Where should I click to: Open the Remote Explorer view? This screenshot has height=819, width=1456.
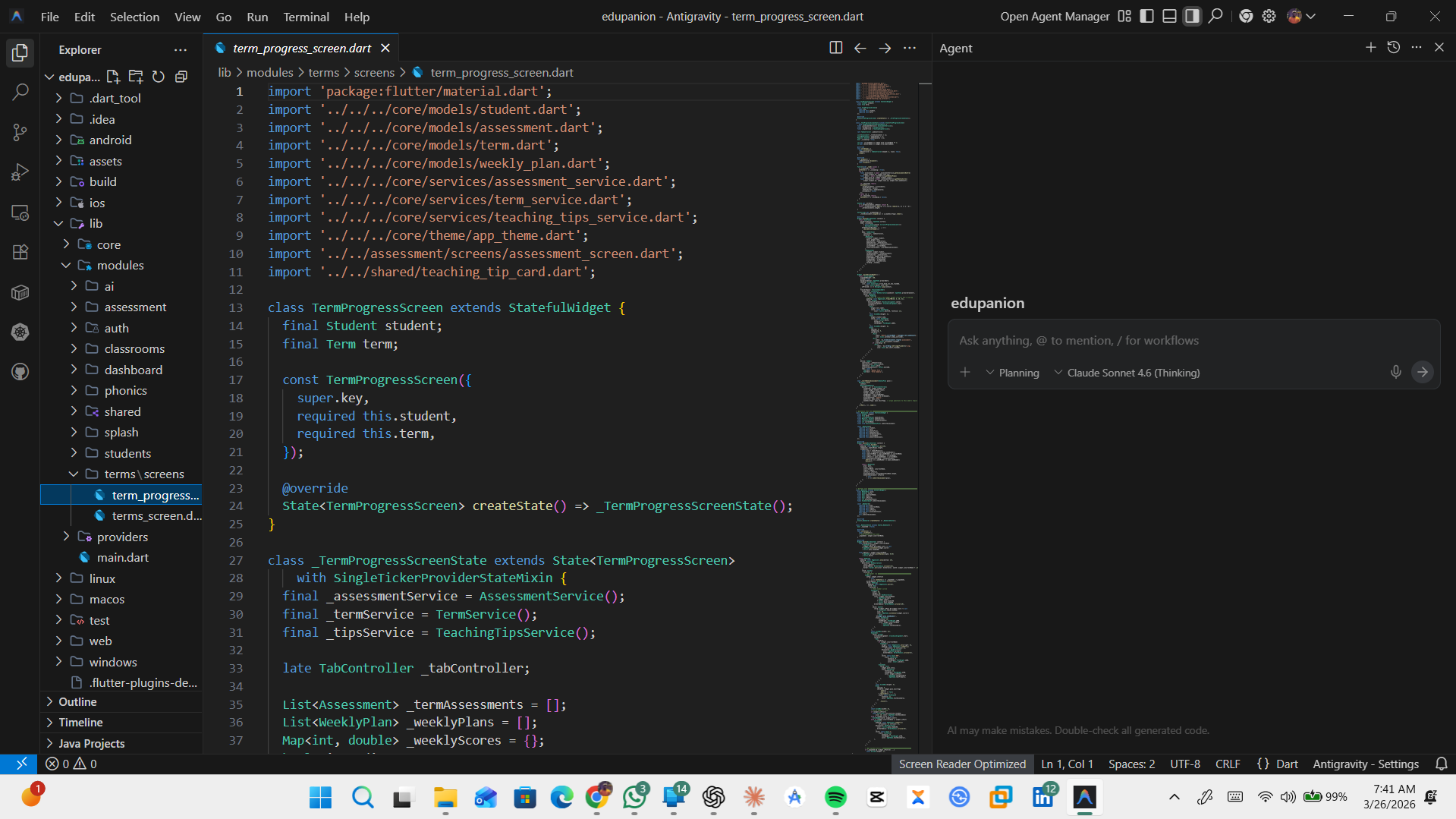pyautogui.click(x=20, y=213)
